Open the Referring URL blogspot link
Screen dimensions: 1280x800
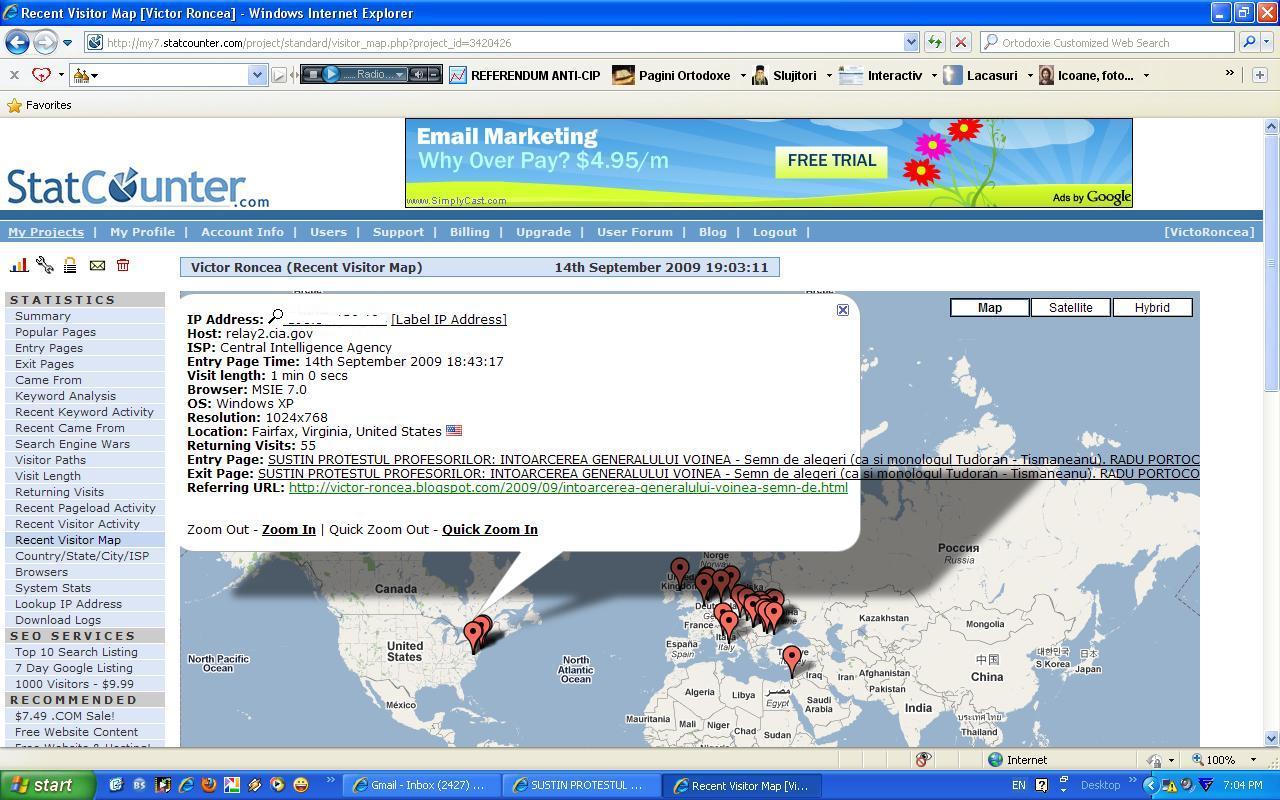pos(568,487)
